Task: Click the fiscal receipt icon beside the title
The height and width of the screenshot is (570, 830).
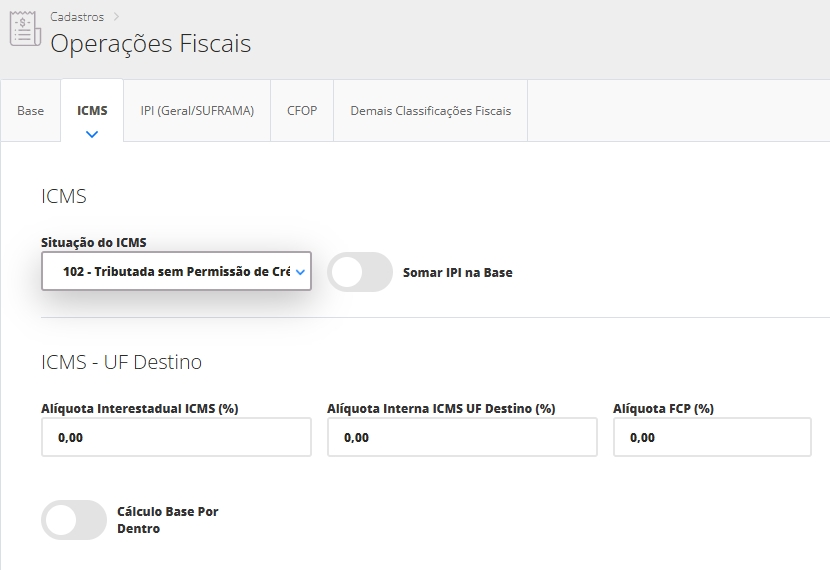Action: 24,29
